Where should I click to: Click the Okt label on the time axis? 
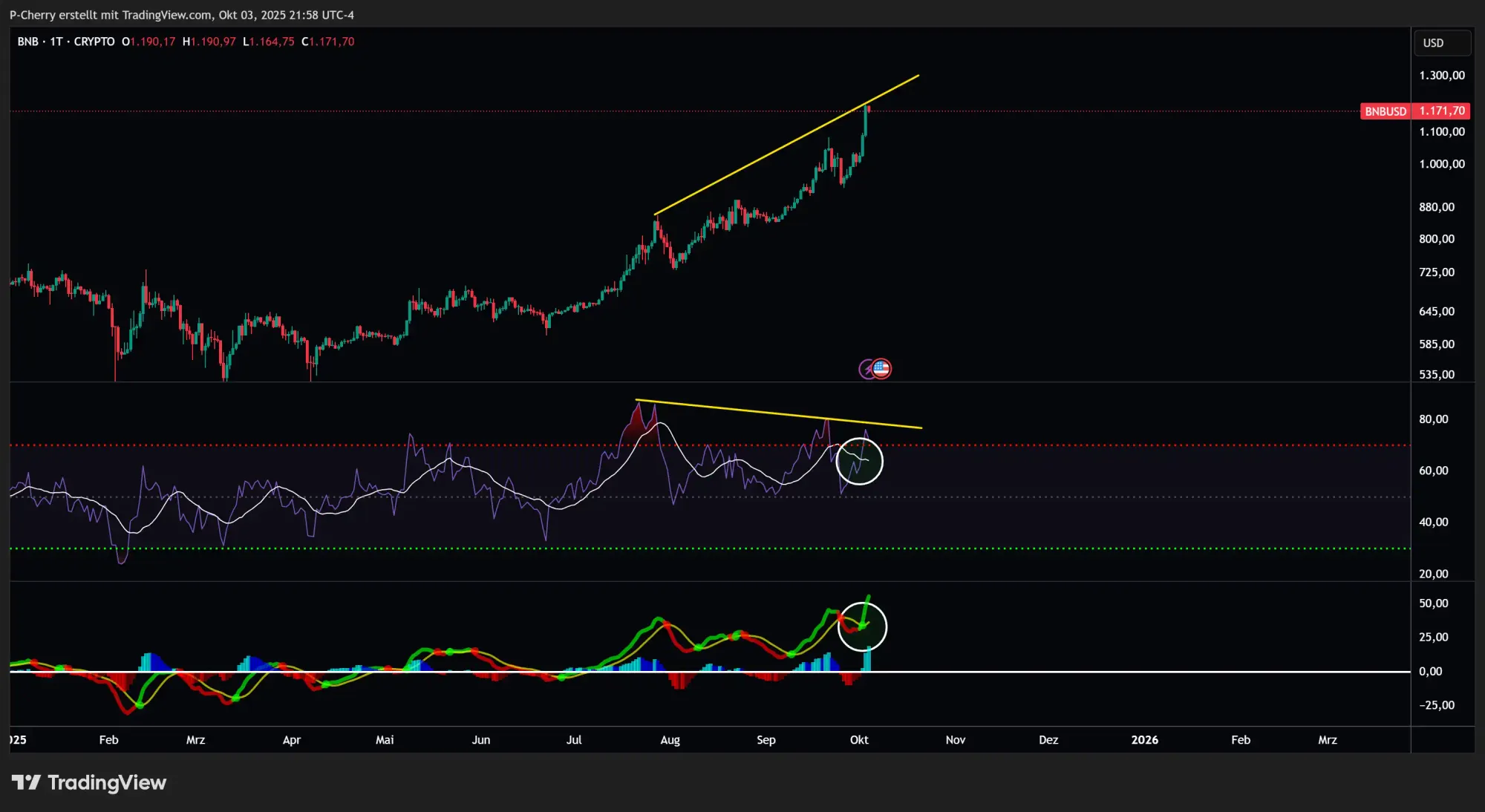pos(859,739)
